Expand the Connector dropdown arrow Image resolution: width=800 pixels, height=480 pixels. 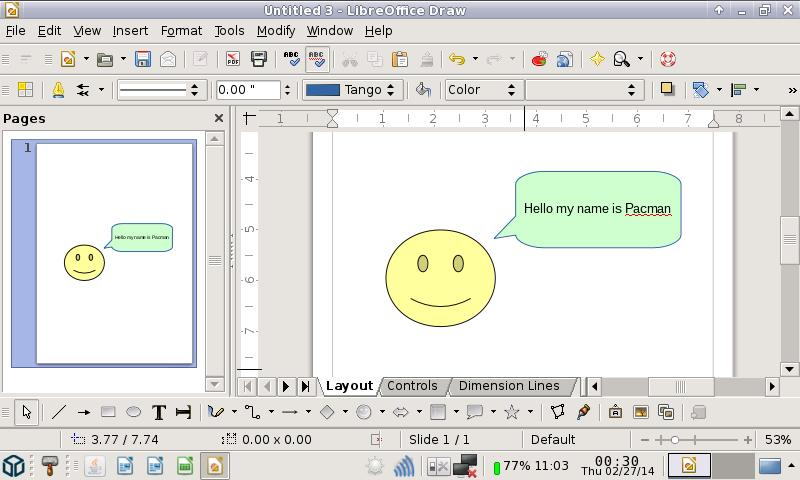[271, 411]
